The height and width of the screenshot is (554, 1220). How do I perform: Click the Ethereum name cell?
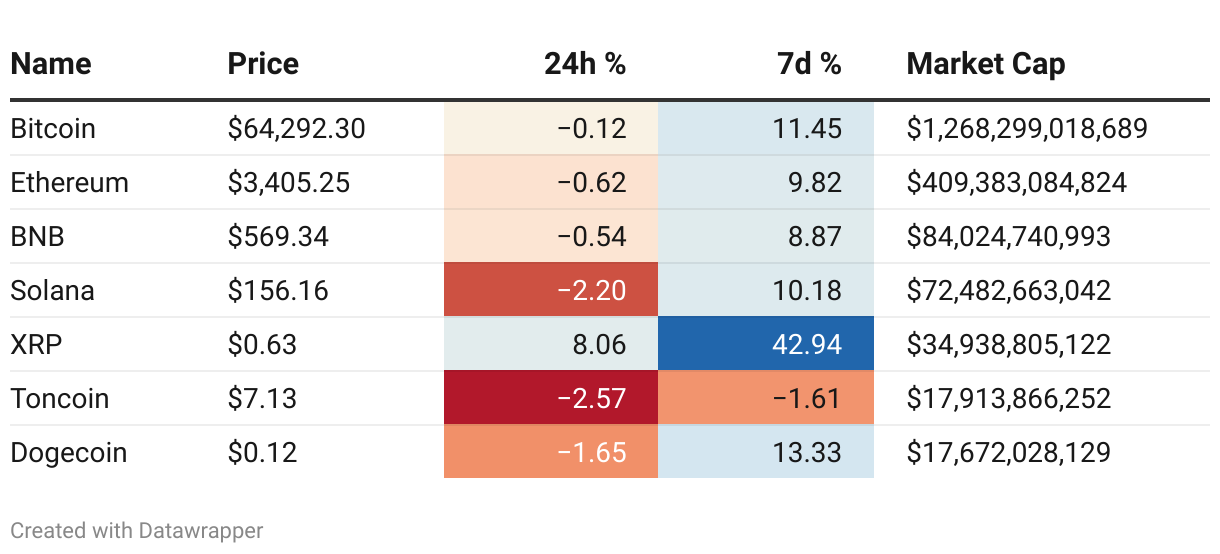[x=70, y=182]
